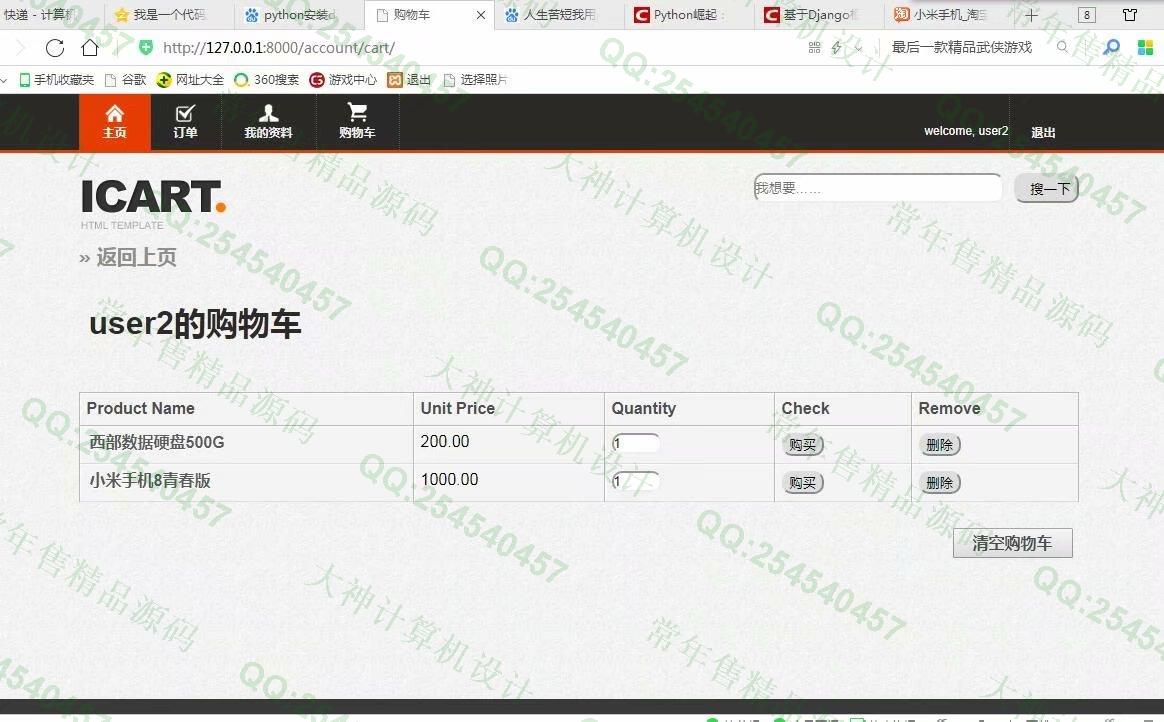Open the 退出 bookmark in bookmarks bar
Viewport: 1164px width, 722px height.
[x=409, y=79]
